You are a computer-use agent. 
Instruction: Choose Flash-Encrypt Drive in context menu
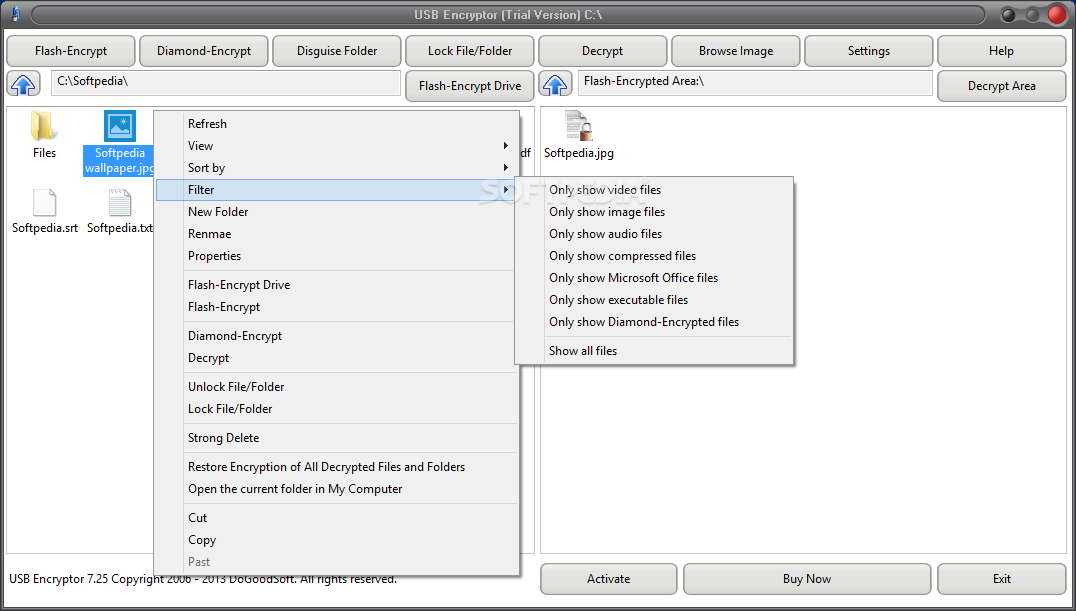(336, 284)
